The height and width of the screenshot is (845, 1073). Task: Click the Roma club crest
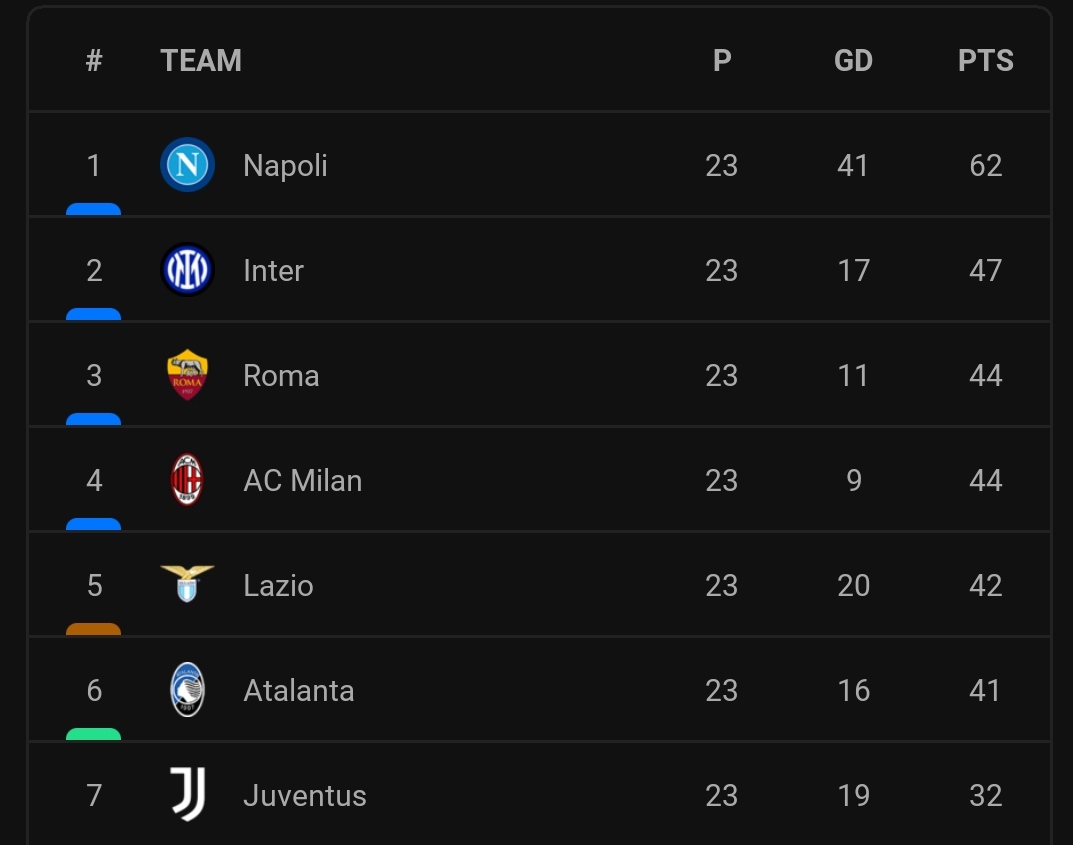pyautogui.click(x=188, y=375)
